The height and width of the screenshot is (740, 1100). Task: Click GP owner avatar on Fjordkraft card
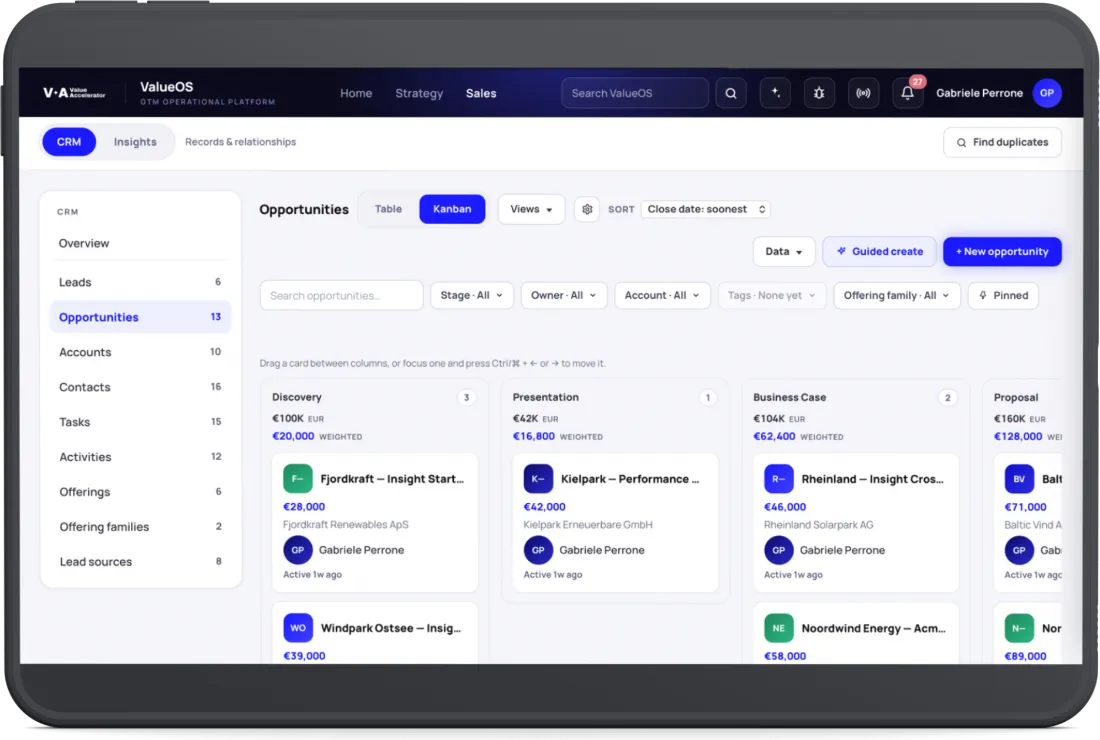tap(297, 550)
